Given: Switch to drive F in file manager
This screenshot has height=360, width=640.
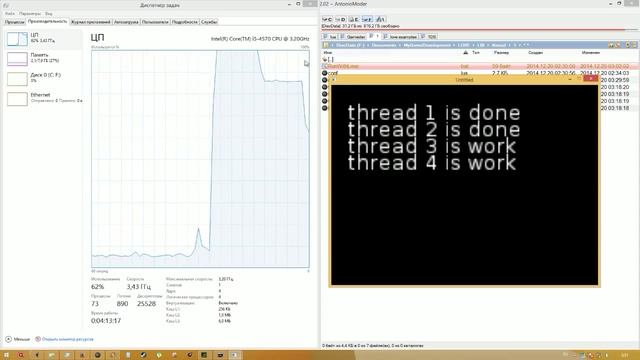Looking at the screenshot, I should coord(367,19).
